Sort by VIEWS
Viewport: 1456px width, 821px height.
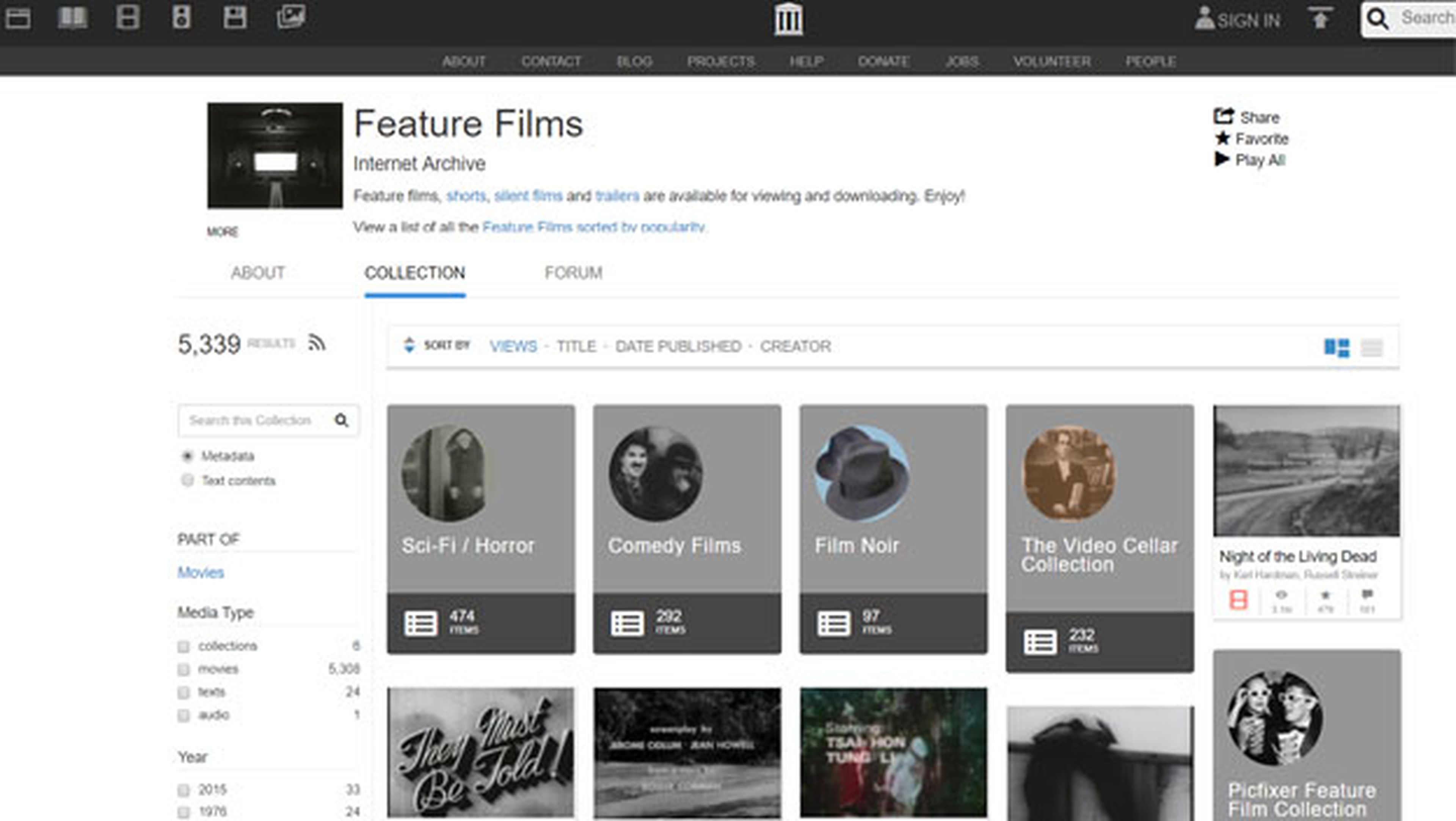[513, 346]
